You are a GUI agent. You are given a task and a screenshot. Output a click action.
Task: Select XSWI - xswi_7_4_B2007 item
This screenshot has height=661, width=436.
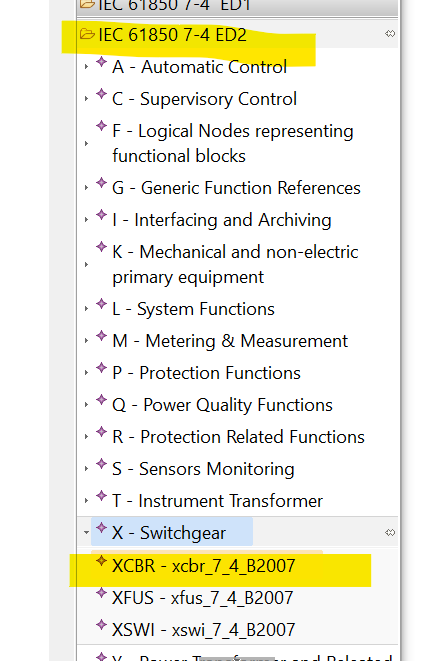point(204,630)
